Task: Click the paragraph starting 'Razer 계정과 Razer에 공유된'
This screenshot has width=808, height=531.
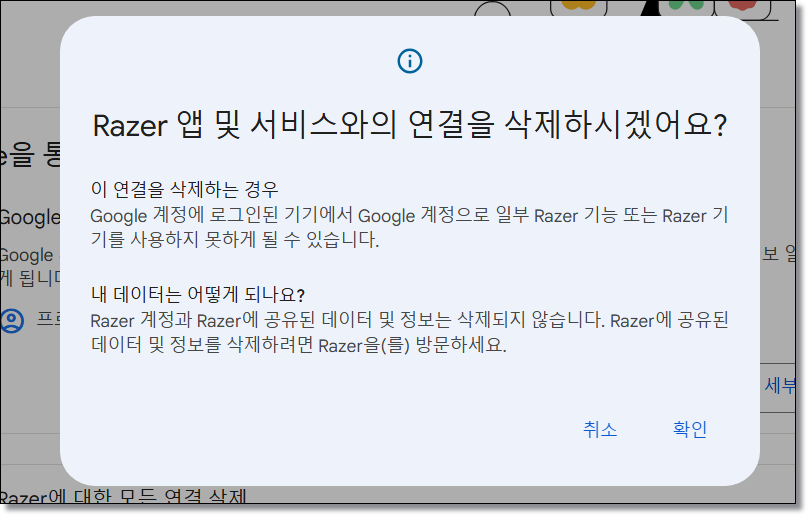Action: [x=410, y=333]
